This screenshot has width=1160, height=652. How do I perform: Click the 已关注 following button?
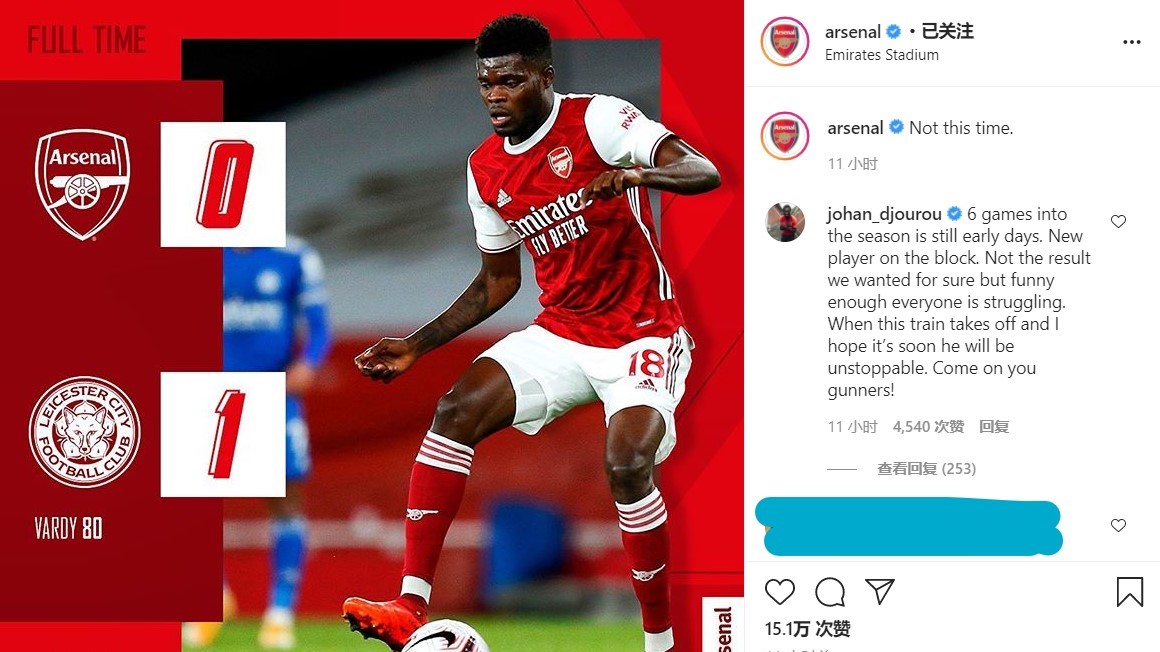(947, 31)
